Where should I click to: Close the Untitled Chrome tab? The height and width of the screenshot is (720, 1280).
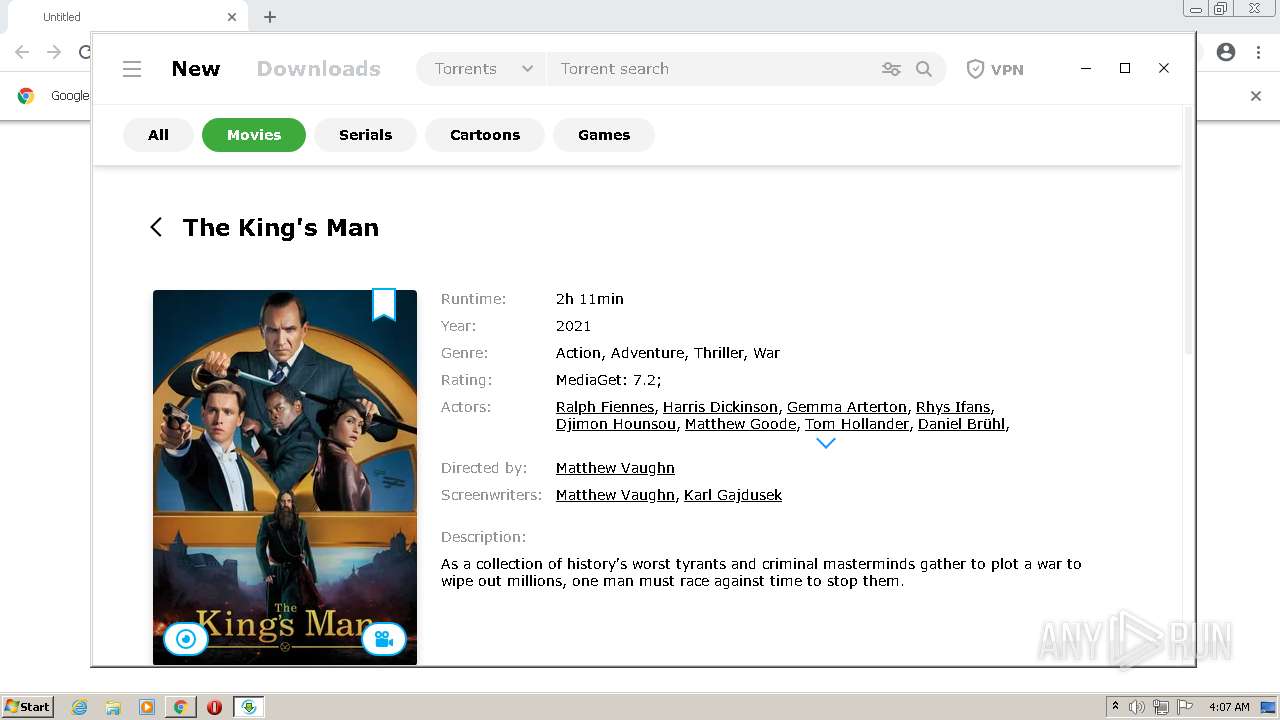232,17
